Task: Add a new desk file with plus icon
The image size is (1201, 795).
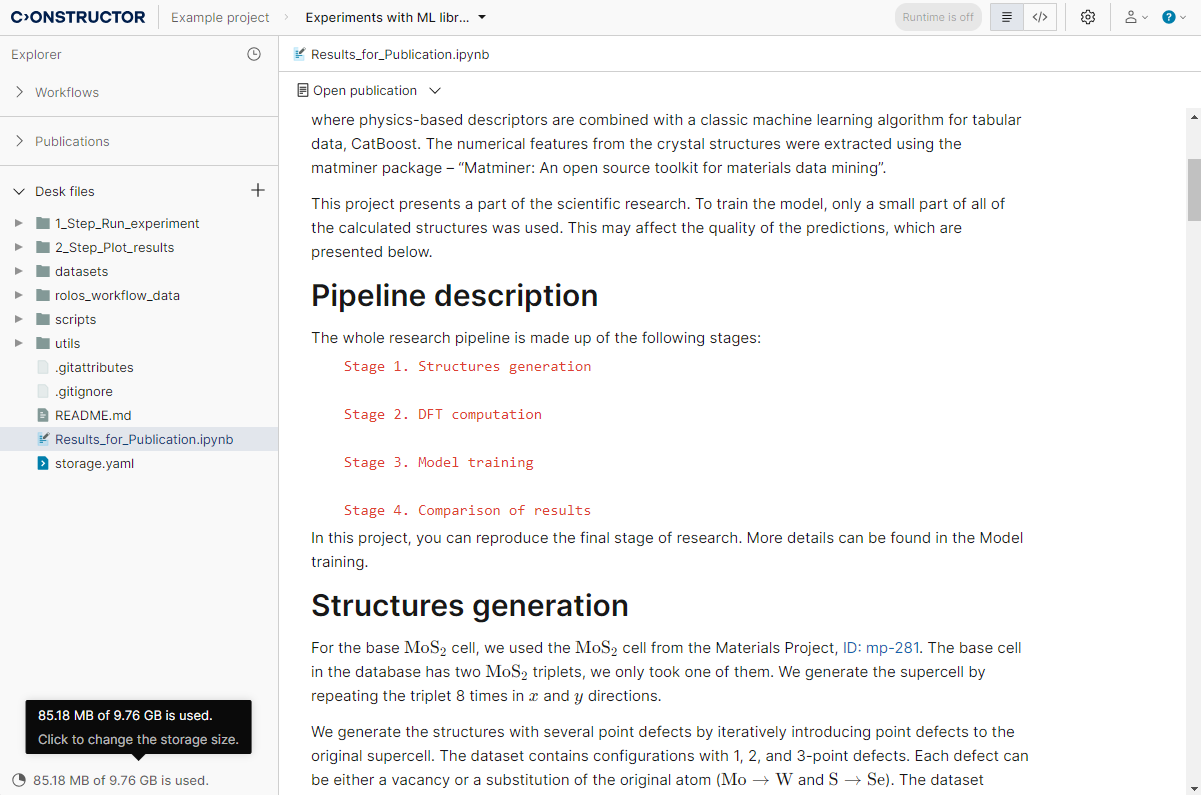Action: [257, 190]
